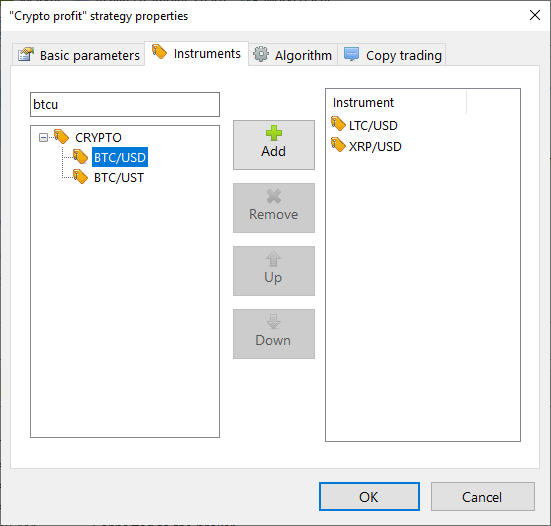Click the CRYPTO group tag icon
551x526 pixels.
pyautogui.click(x=61, y=137)
